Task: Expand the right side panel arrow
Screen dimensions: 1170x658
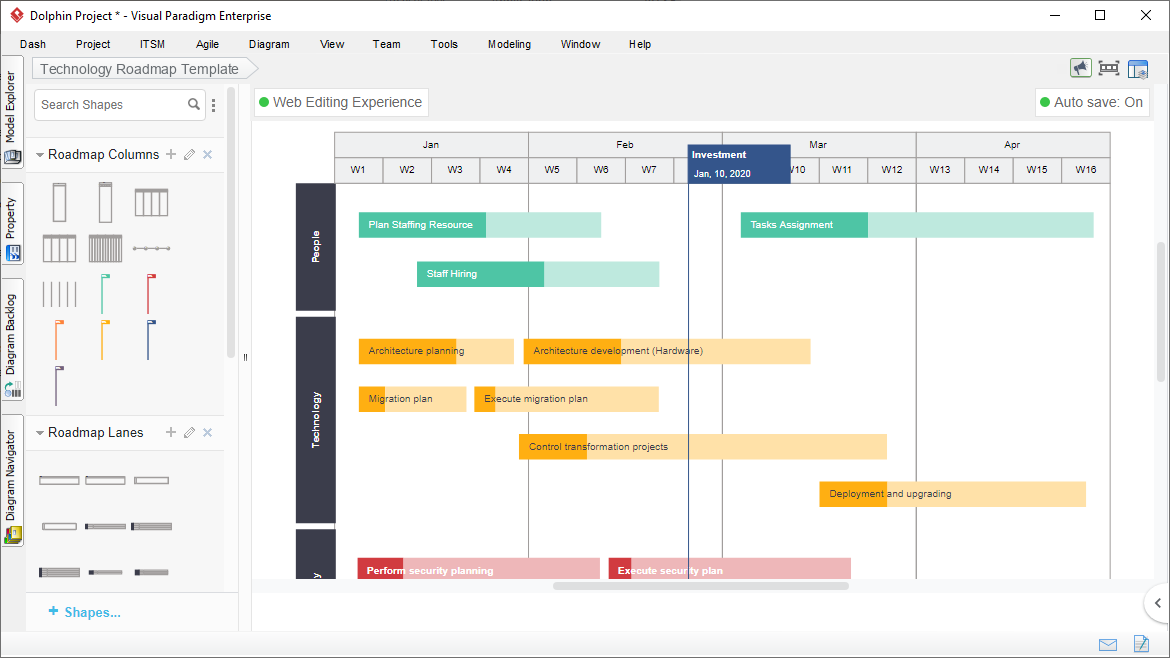Action: coord(1157,603)
